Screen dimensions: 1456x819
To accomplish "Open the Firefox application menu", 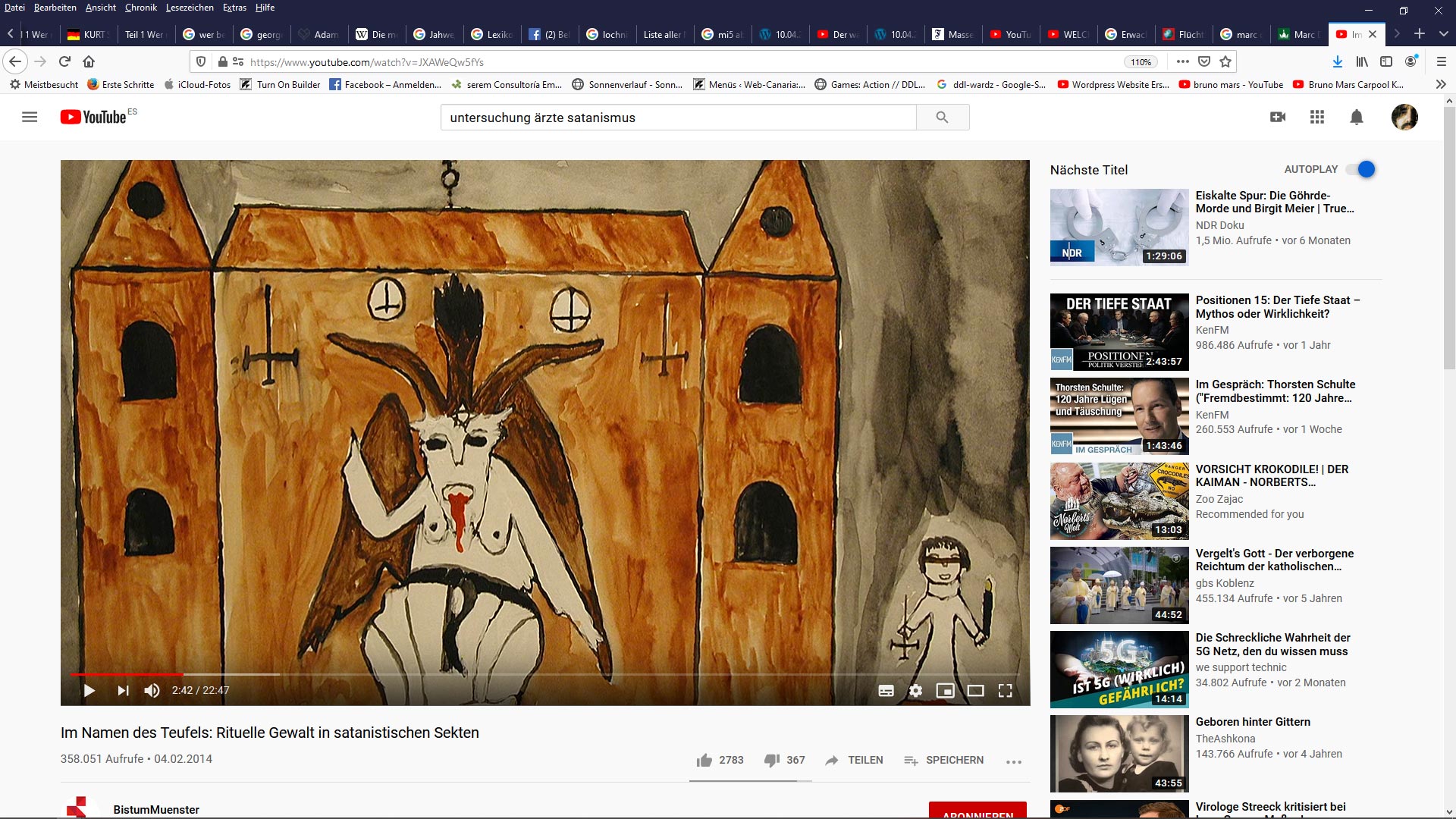I will pos(1442,61).
